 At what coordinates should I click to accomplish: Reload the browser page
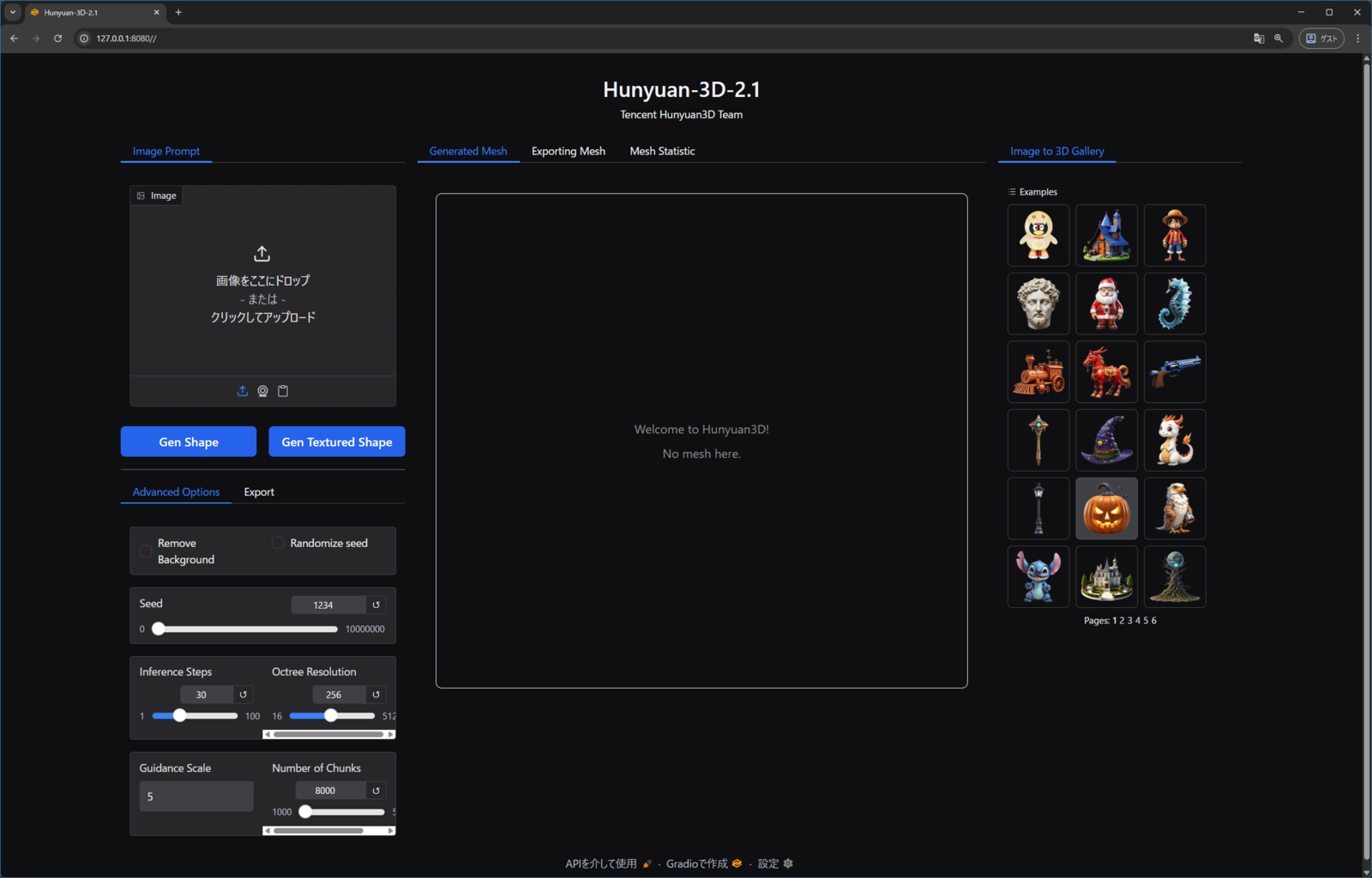point(57,39)
